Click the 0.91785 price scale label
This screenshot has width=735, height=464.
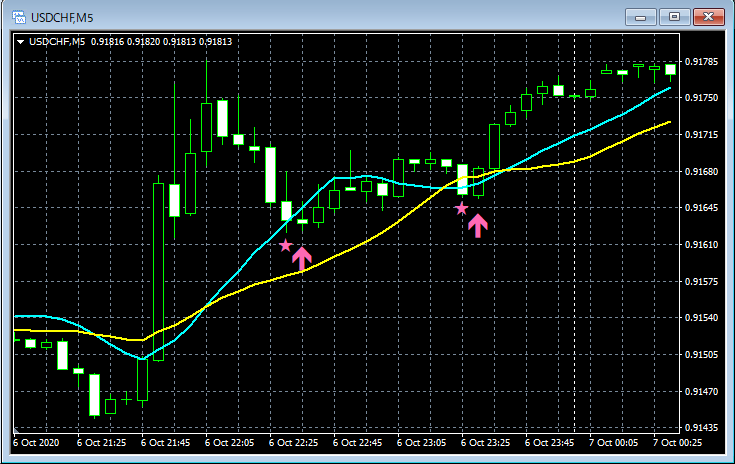point(701,62)
